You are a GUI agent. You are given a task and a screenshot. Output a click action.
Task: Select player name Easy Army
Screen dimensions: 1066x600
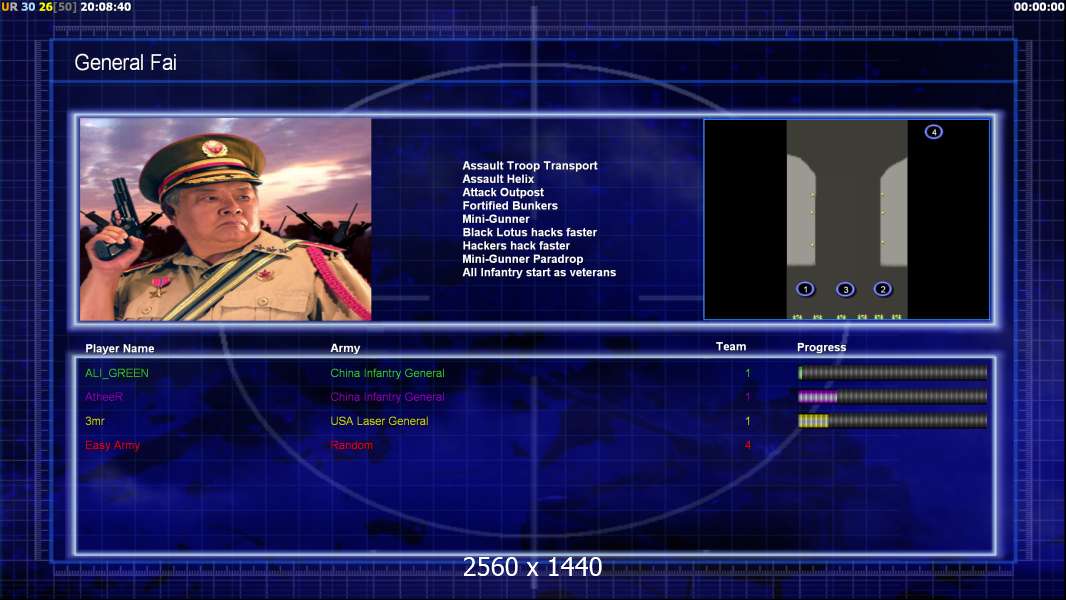click(112, 445)
